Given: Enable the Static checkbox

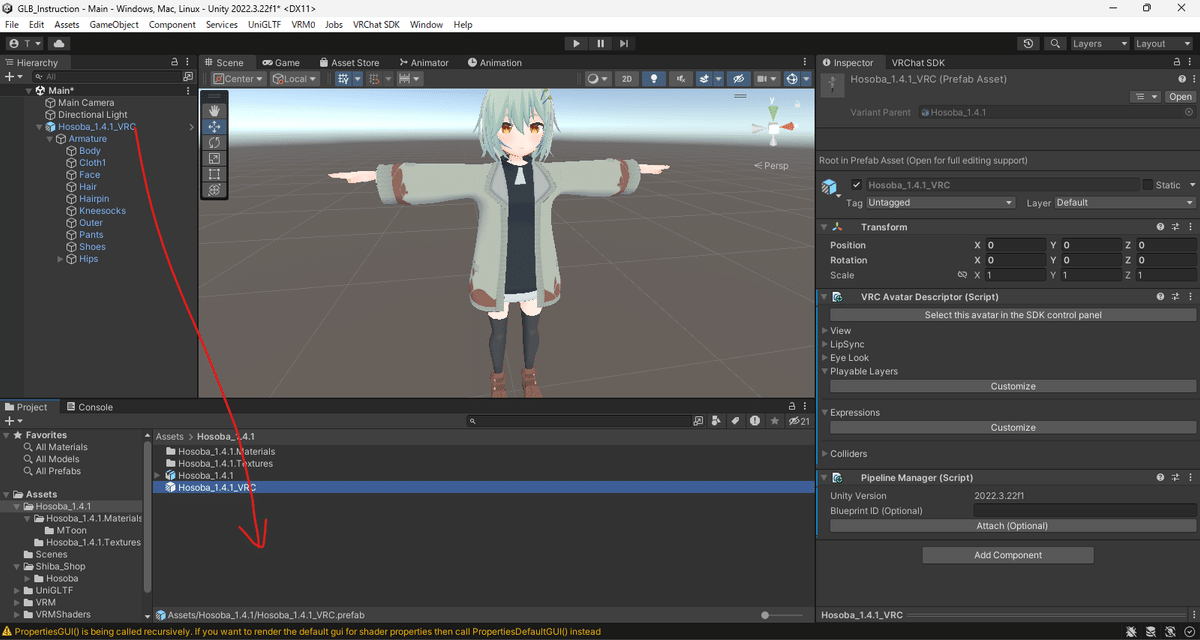Looking at the screenshot, I should tap(1147, 185).
